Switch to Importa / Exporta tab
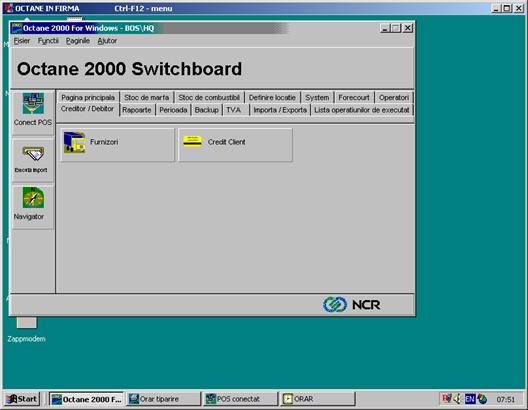Screen dimensions: 528x410 point(280,110)
